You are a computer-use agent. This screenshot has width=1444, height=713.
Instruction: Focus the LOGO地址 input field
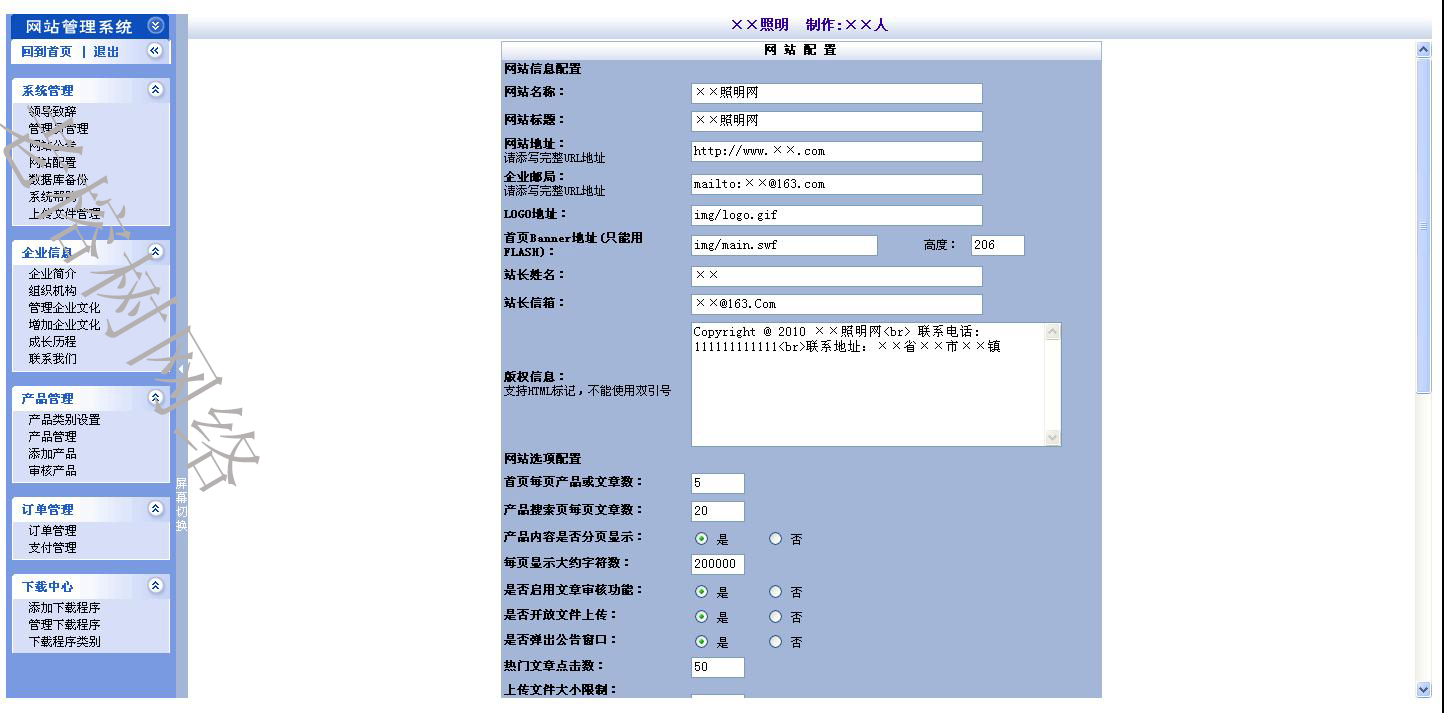pyautogui.click(x=837, y=215)
